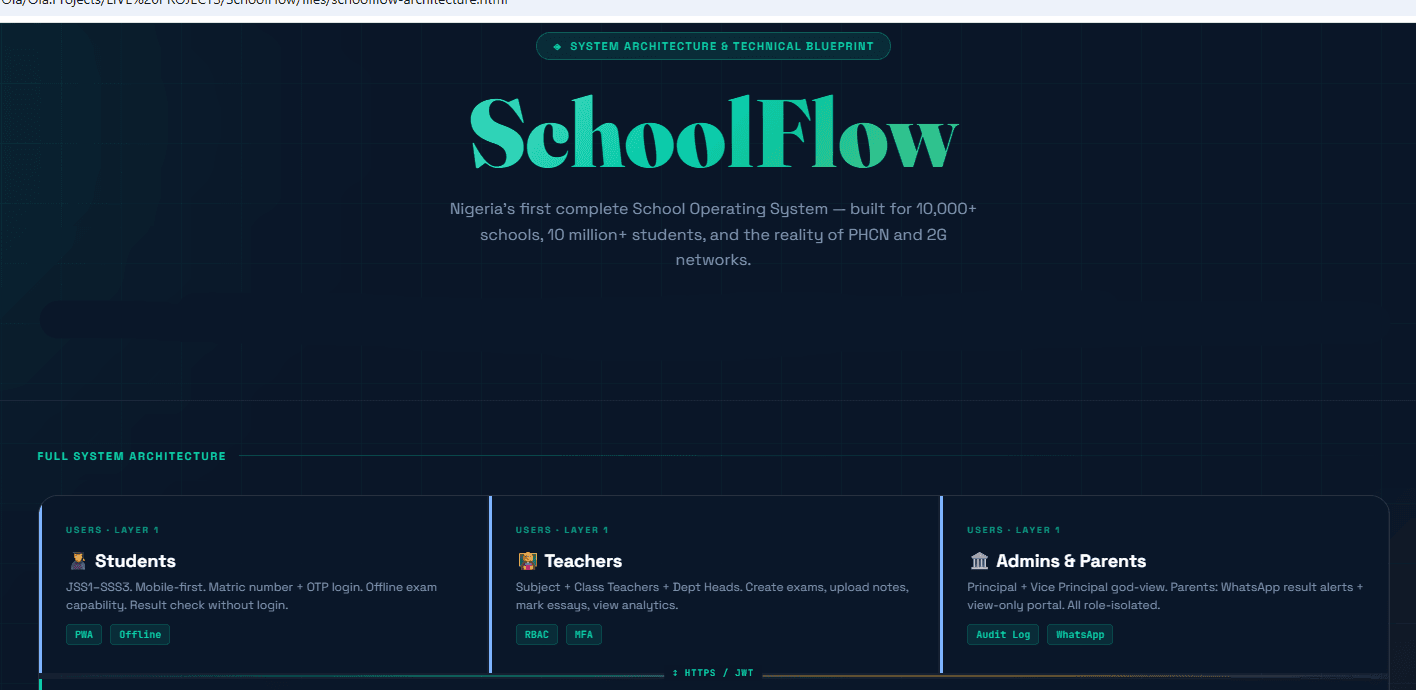Click the Students card heading
The image size is (1416, 690).
point(135,561)
